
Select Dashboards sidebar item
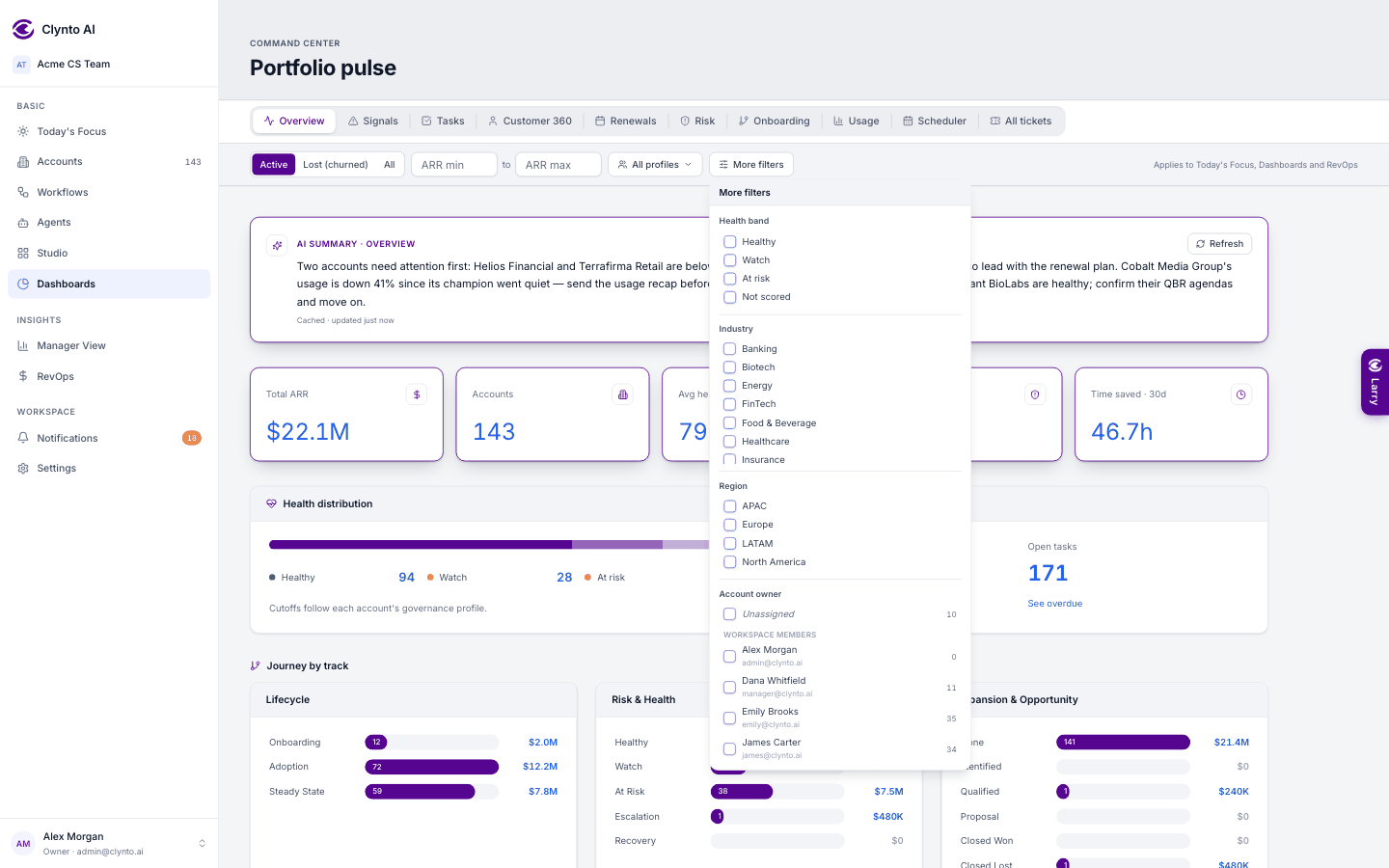point(109,284)
